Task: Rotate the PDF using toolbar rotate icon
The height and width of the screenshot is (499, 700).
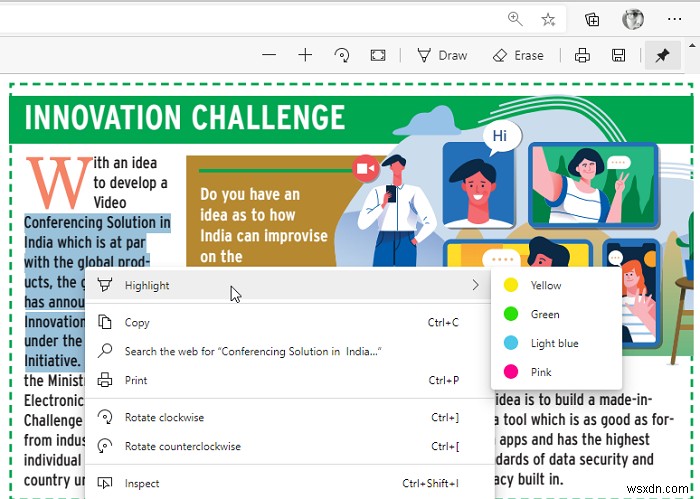Action: coord(342,55)
